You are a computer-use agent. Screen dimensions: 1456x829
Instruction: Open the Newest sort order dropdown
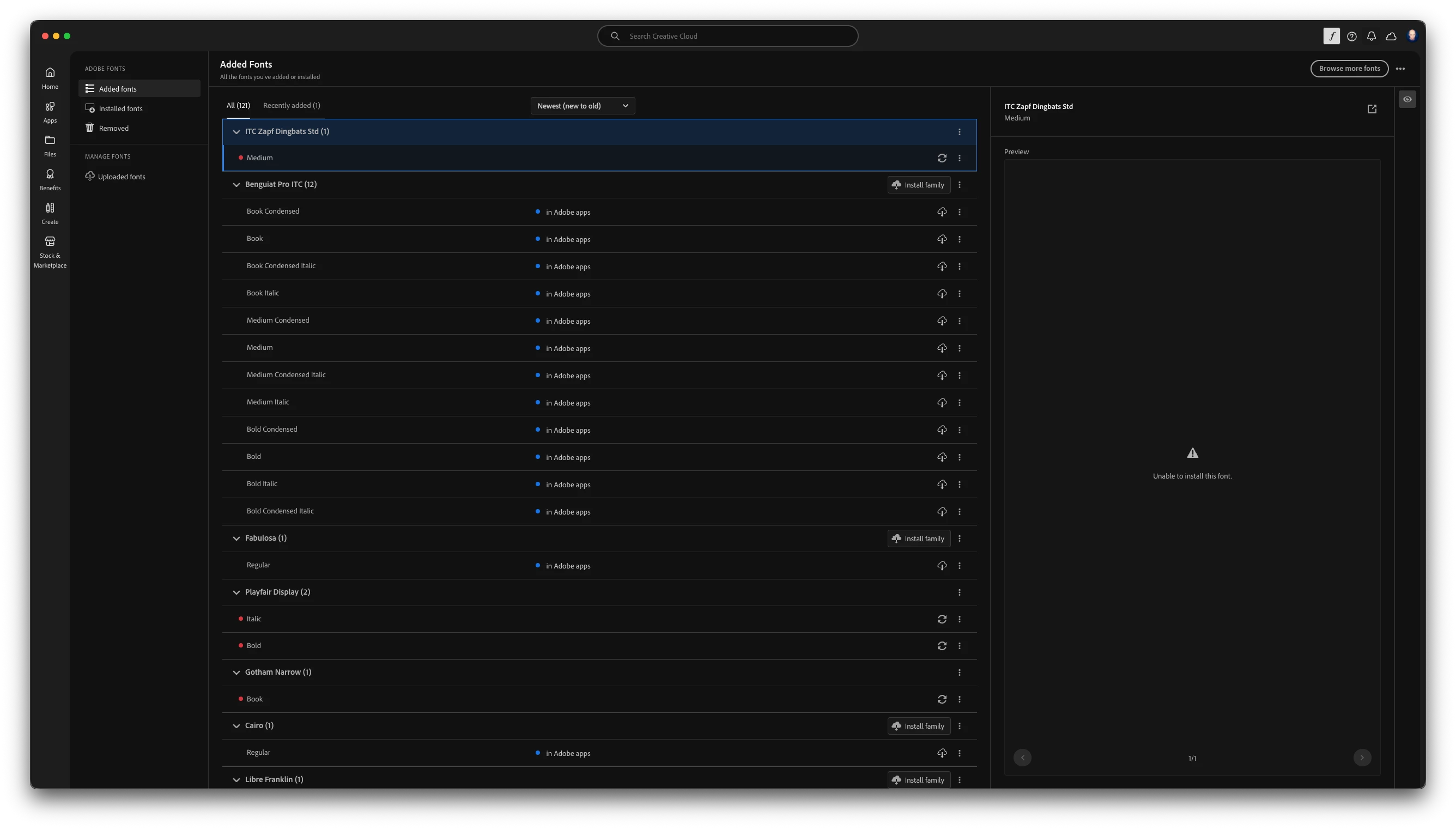pos(583,106)
